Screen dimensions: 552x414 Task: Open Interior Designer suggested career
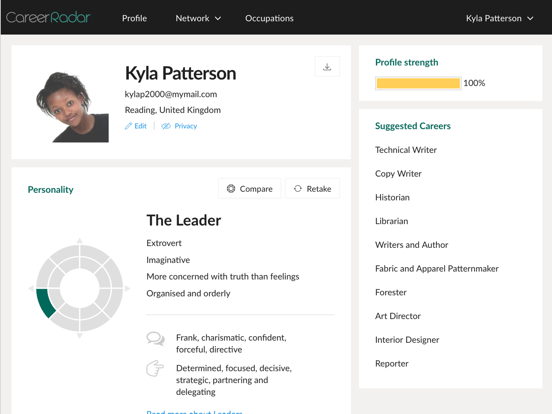407,340
